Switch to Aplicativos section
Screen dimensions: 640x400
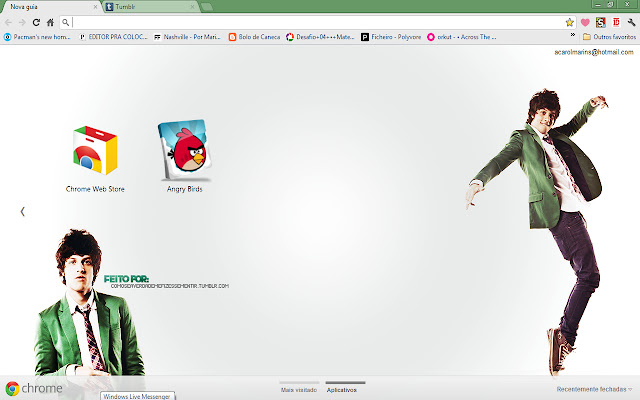(x=345, y=388)
